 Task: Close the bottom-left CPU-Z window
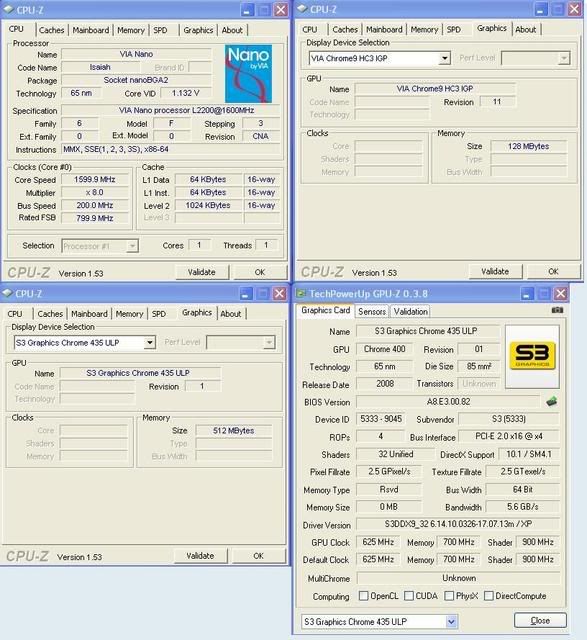pyautogui.click(x=279, y=293)
